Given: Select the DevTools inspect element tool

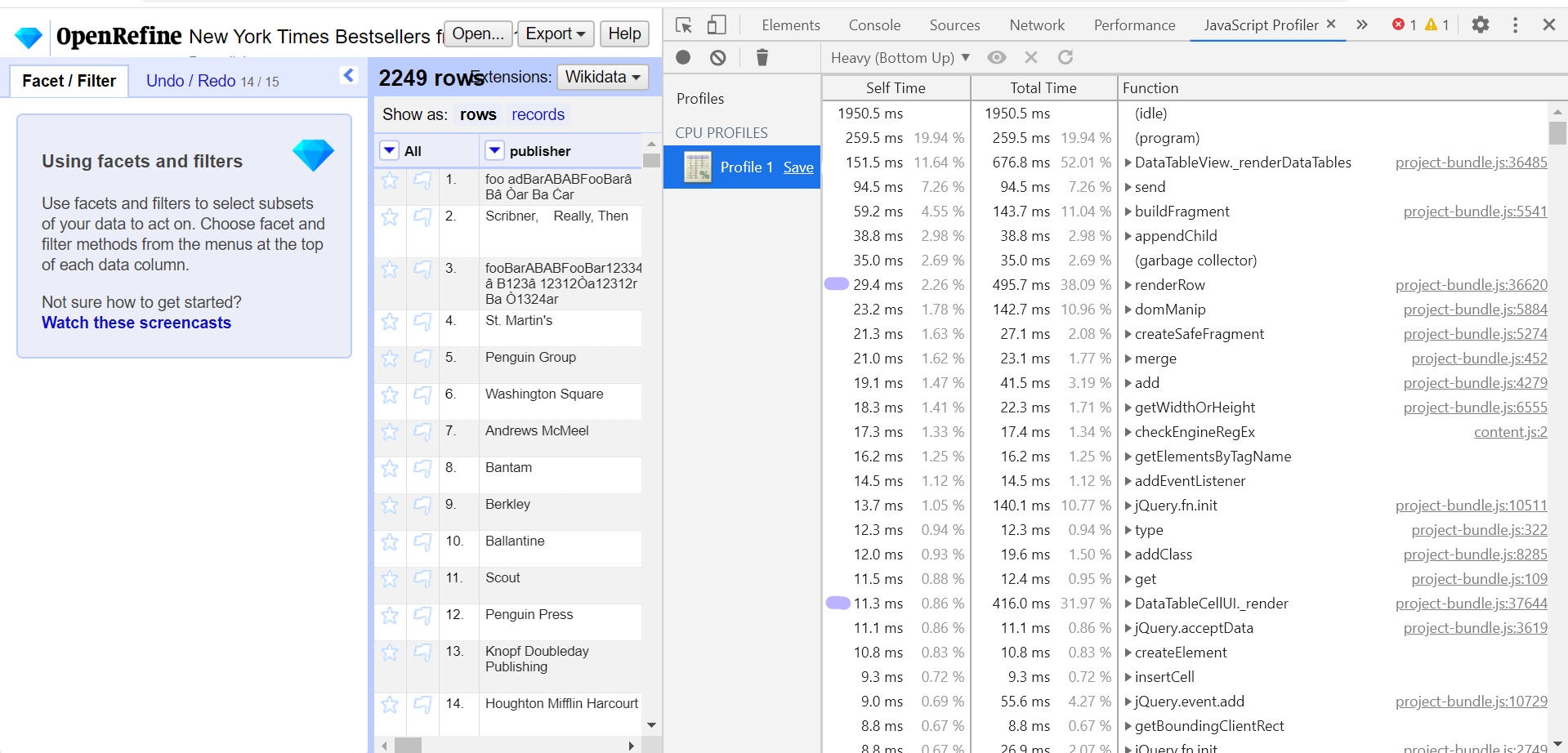Looking at the screenshot, I should click(x=684, y=25).
